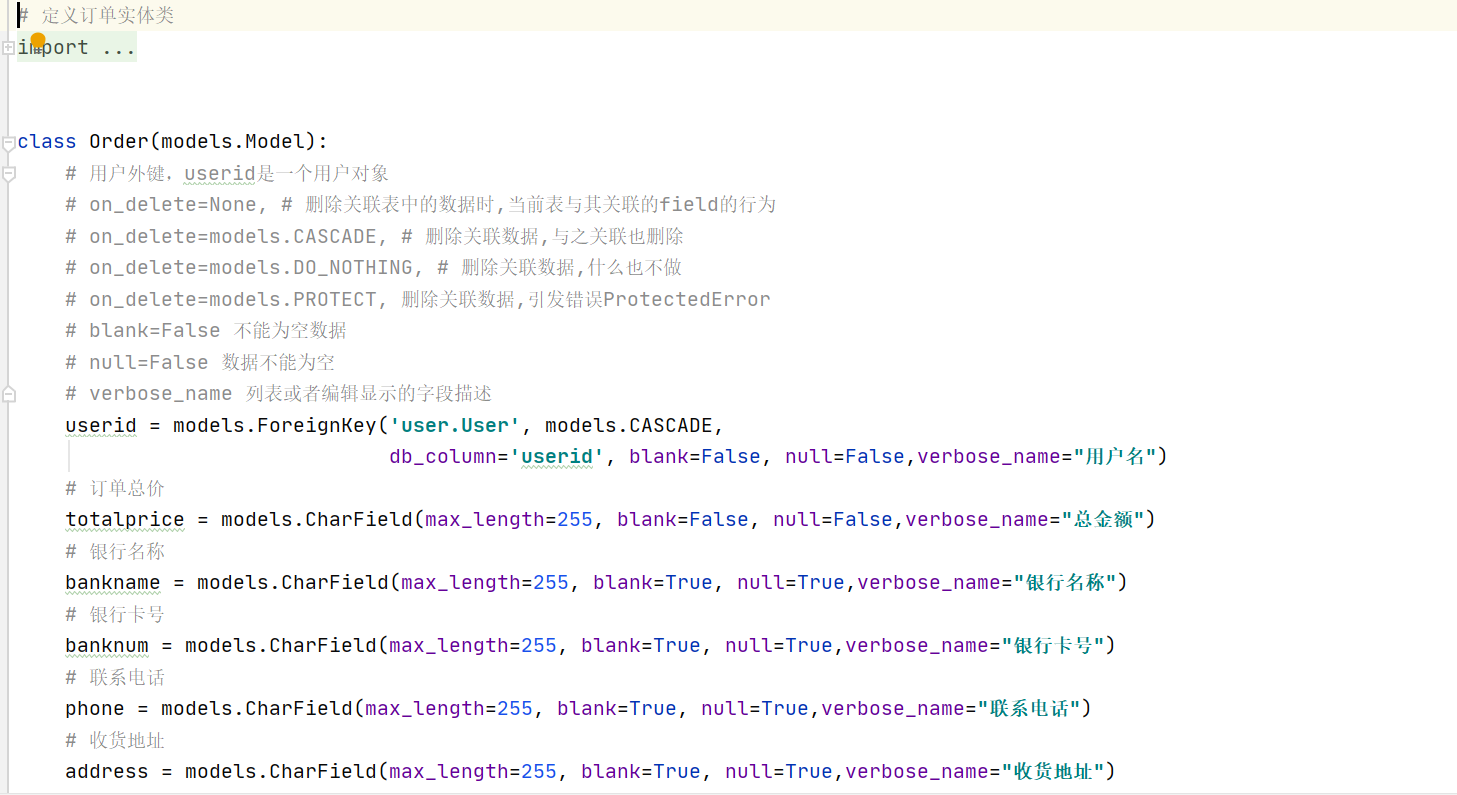Click the comment "# 用户外键, userid是一个用户对象"
The height and width of the screenshot is (795, 1457).
[227, 173]
